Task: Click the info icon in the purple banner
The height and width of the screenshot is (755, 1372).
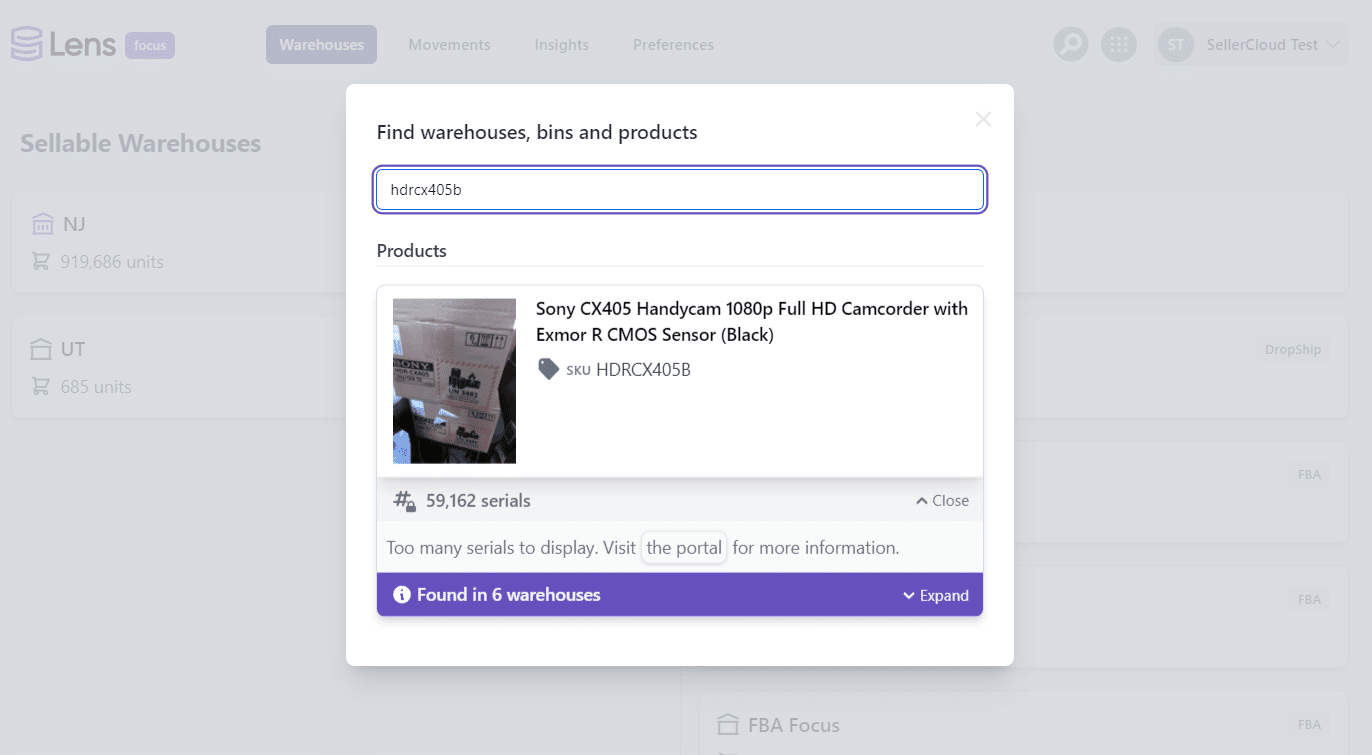Action: point(401,594)
